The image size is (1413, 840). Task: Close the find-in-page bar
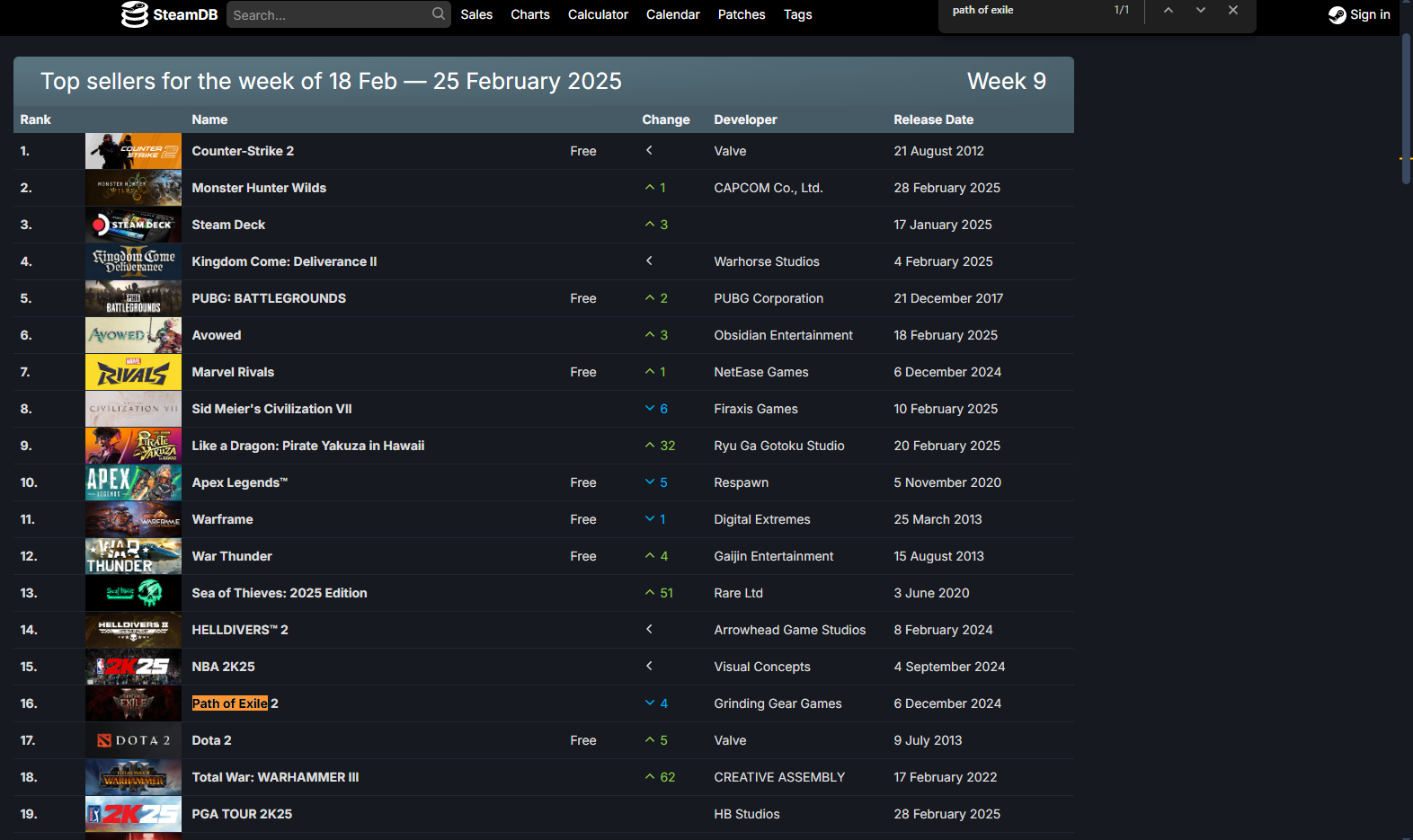(1233, 10)
